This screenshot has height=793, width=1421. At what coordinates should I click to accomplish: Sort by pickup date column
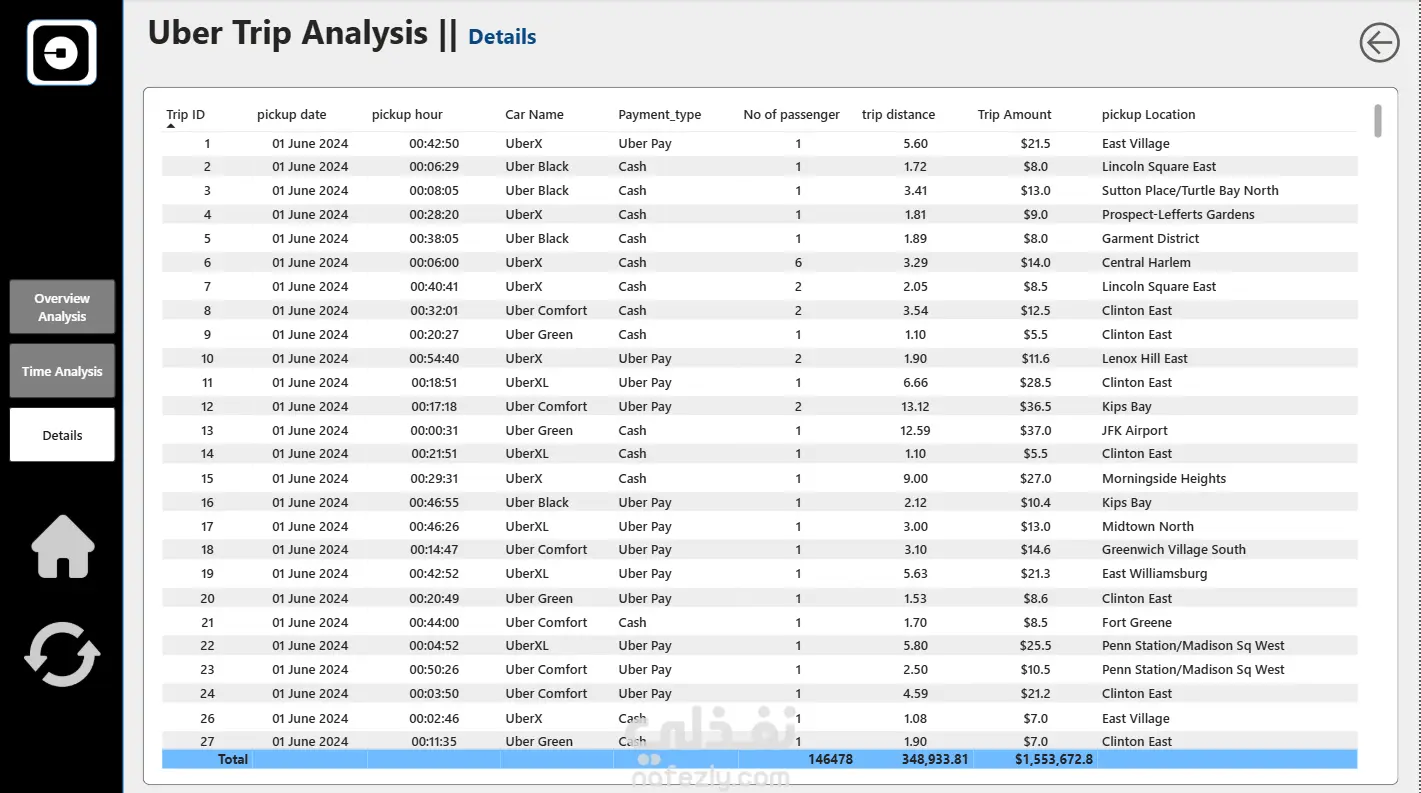pyautogui.click(x=292, y=114)
